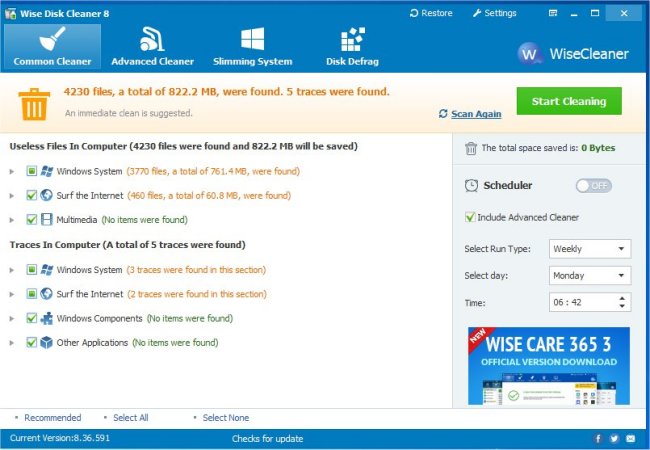The width and height of the screenshot is (650, 450).
Task: Expand the Windows Components category
Action: point(12,319)
